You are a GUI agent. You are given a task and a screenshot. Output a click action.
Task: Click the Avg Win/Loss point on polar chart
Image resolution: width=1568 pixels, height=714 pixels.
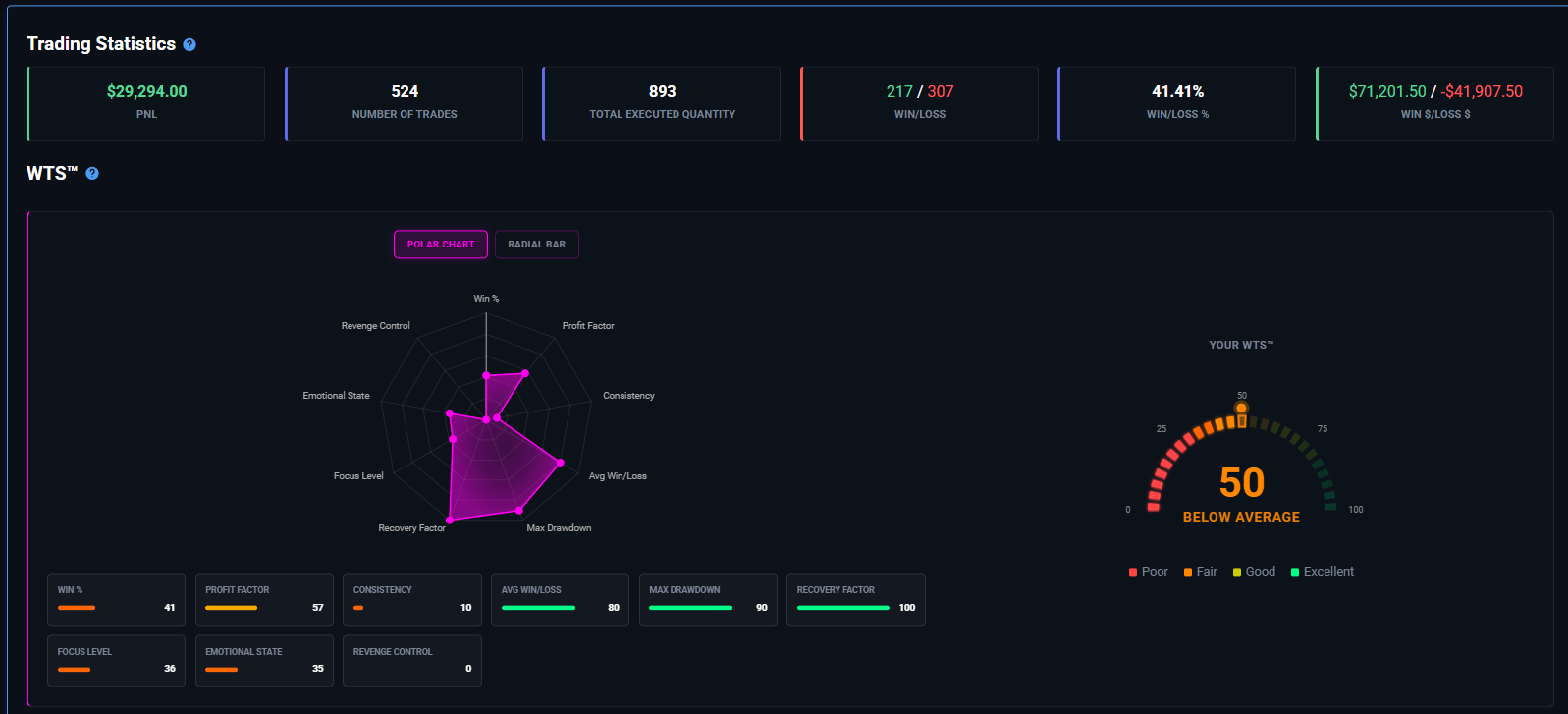561,463
